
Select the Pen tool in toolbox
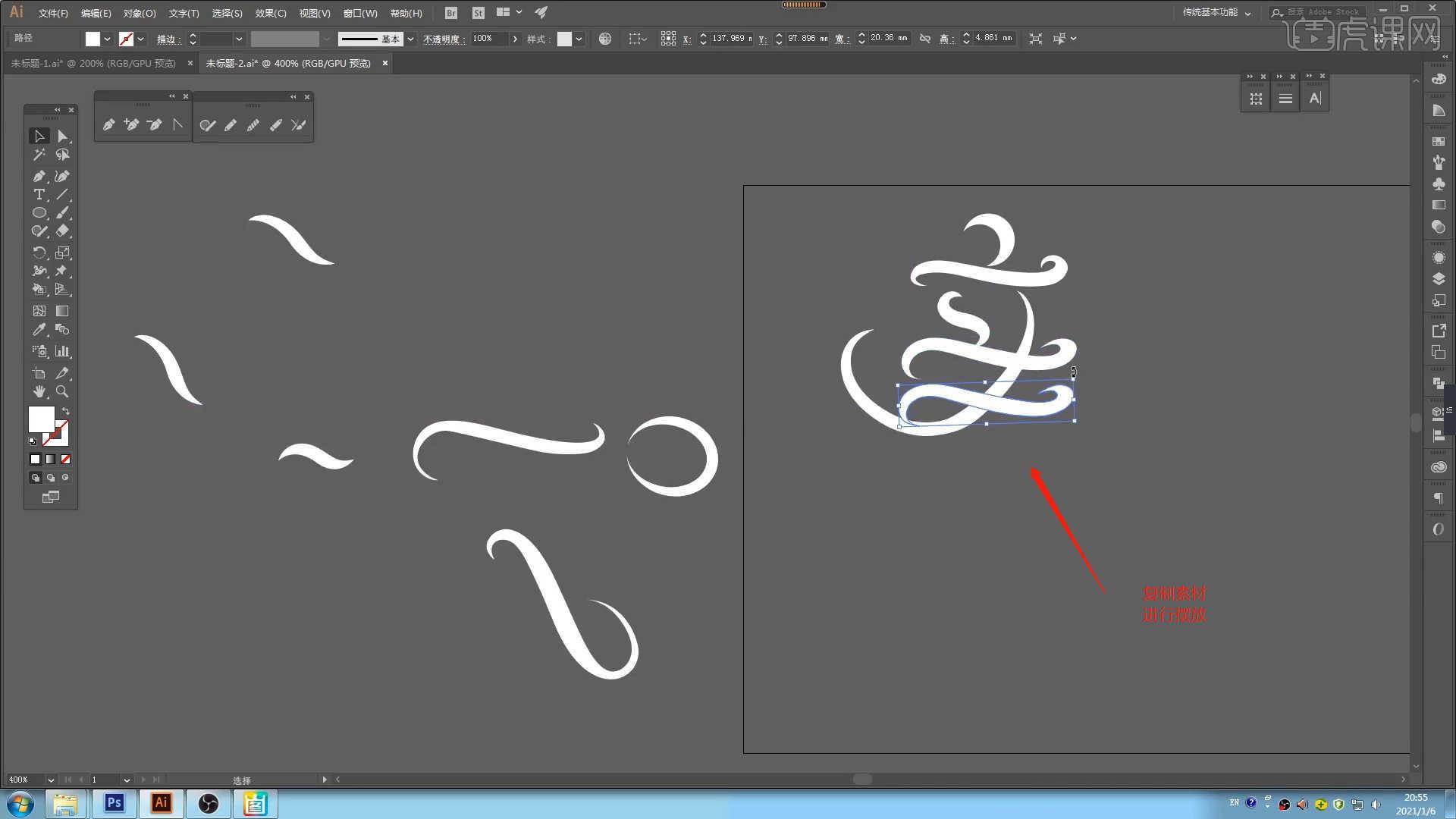pos(39,176)
